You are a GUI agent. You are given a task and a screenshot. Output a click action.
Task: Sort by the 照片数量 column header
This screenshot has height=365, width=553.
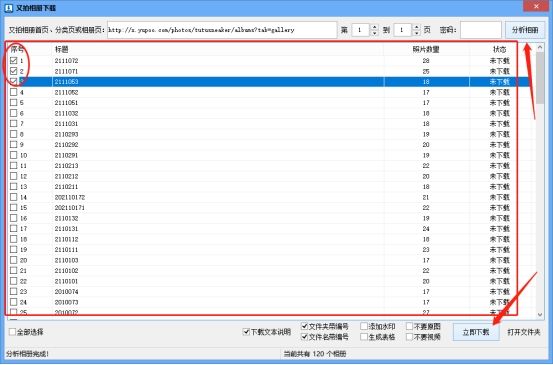coord(426,49)
